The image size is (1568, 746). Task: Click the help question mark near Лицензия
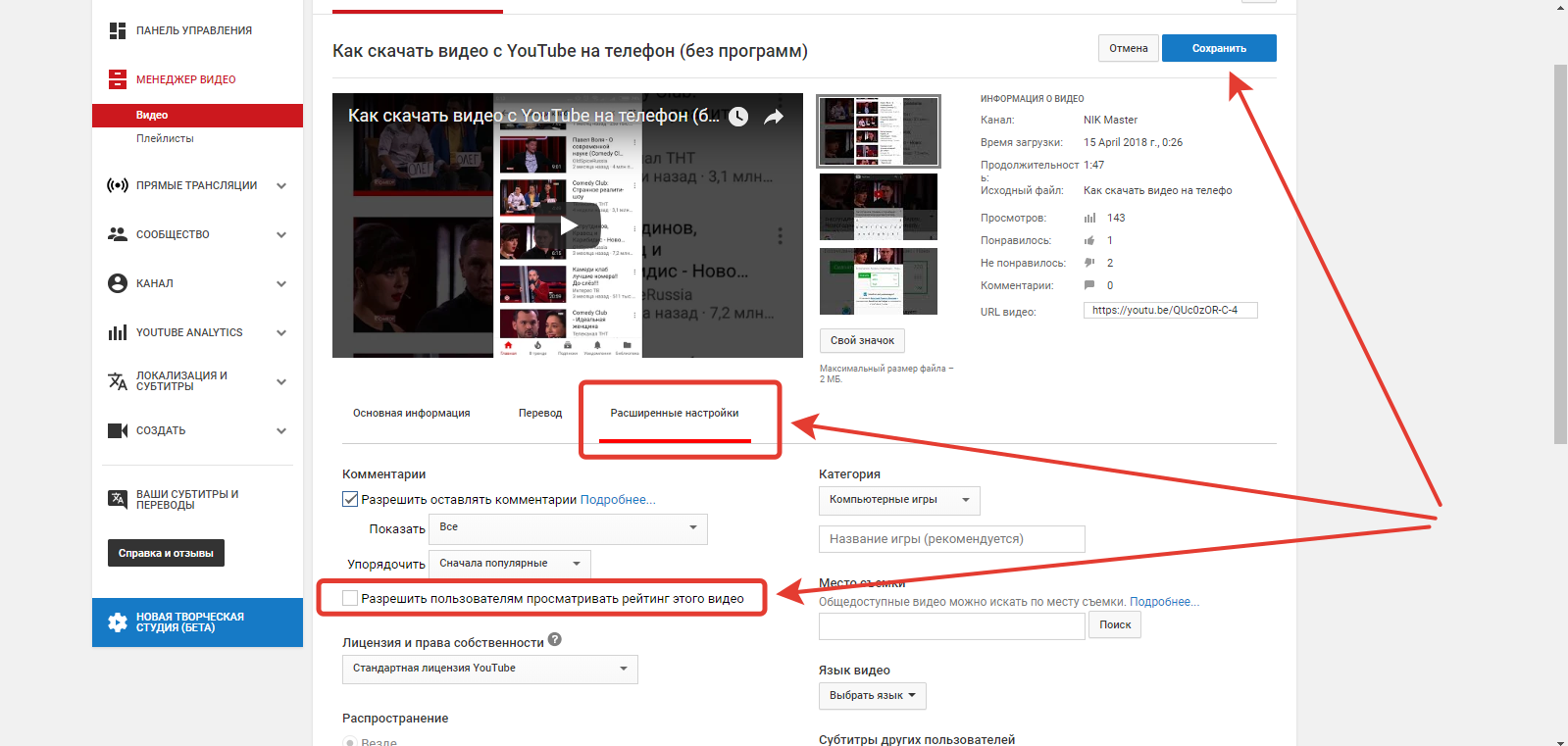point(555,639)
